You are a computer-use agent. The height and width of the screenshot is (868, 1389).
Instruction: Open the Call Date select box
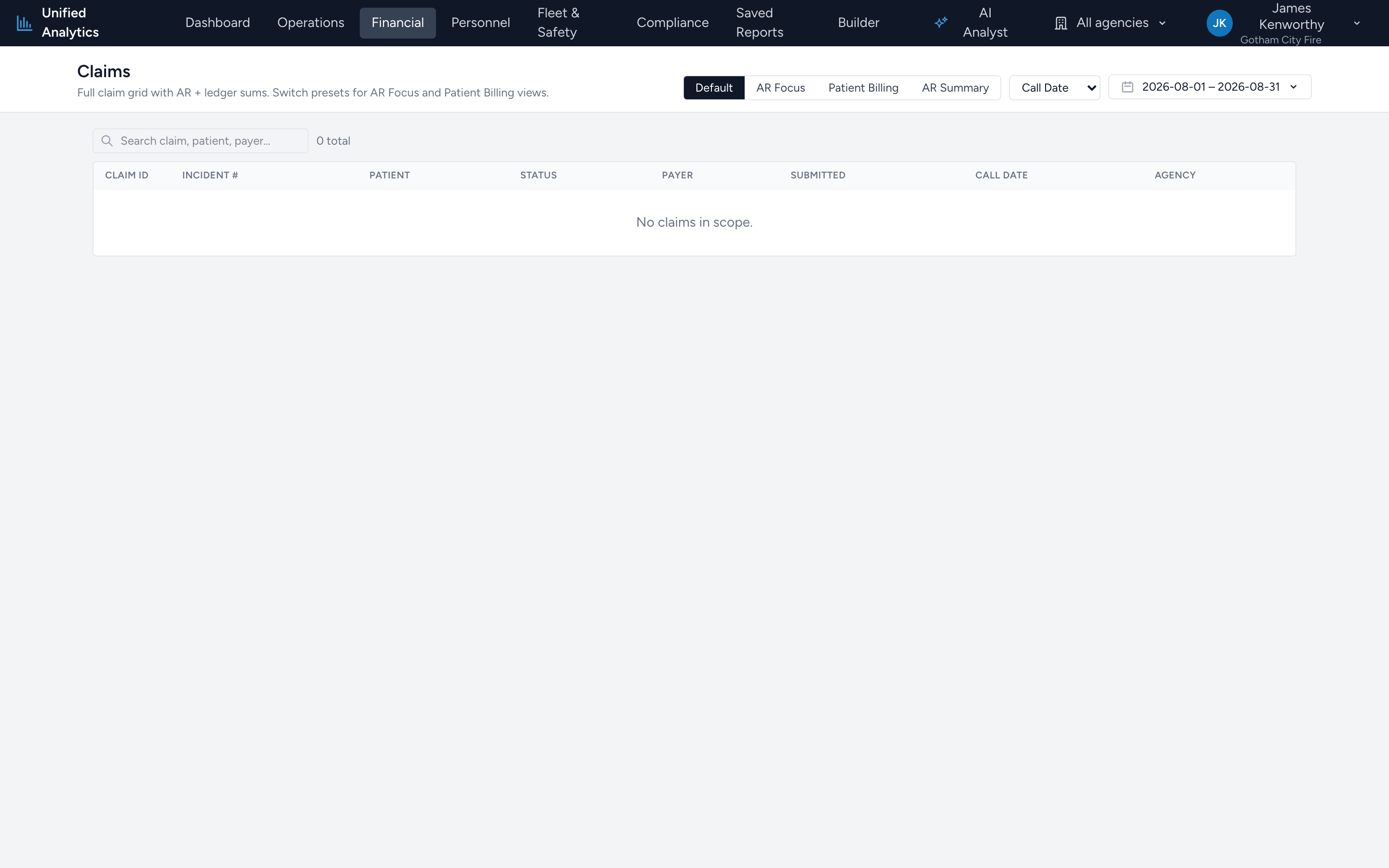[1054, 88]
